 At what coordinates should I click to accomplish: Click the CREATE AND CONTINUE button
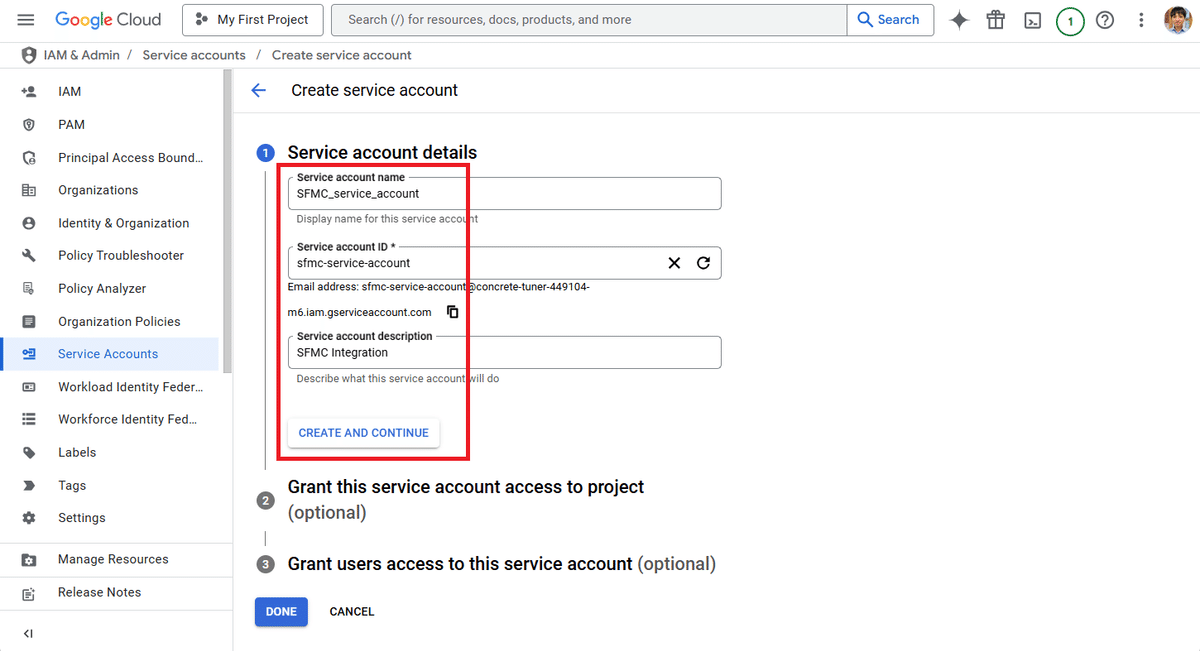pos(364,433)
